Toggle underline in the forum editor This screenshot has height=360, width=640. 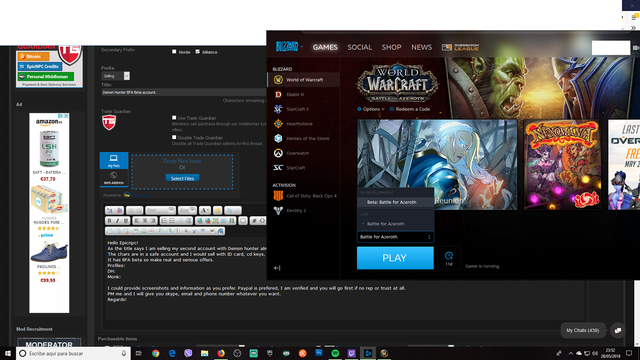tap(126, 221)
